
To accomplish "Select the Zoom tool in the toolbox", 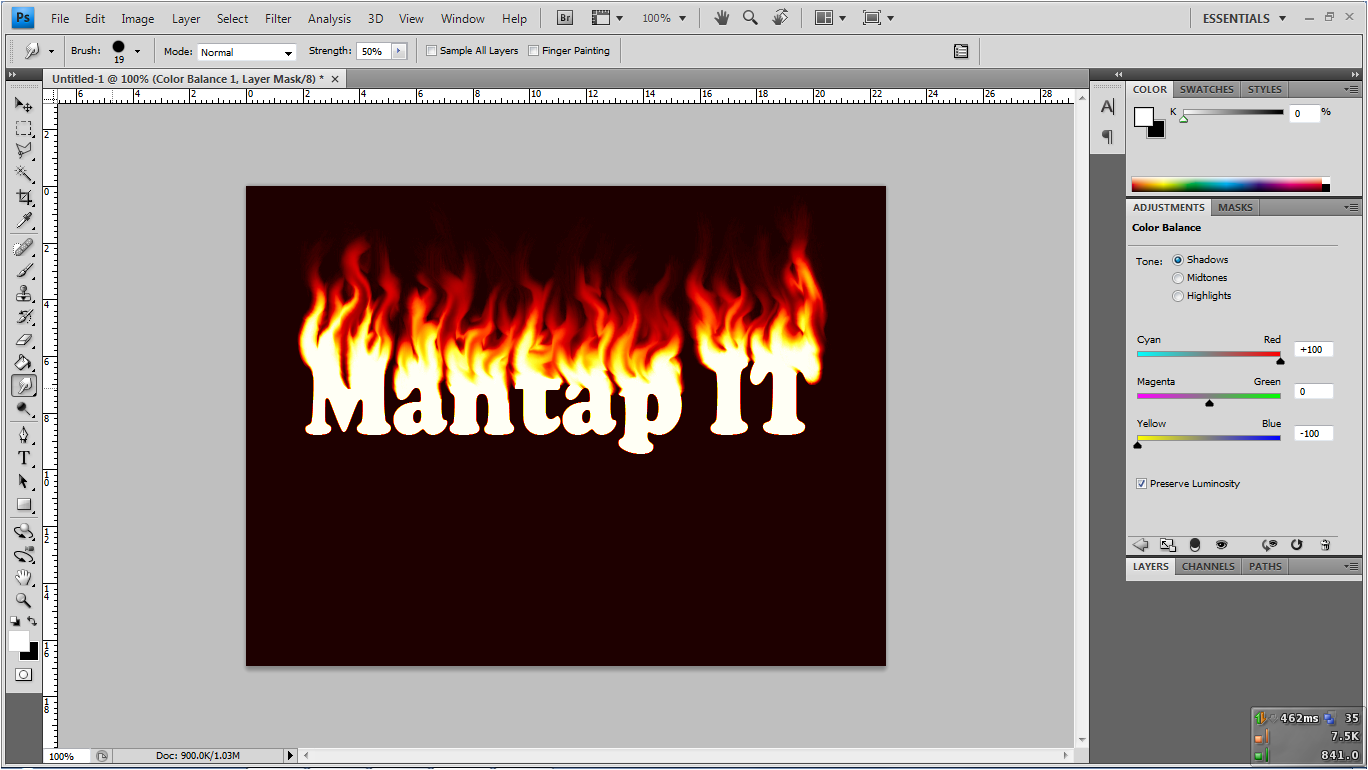I will [24, 601].
